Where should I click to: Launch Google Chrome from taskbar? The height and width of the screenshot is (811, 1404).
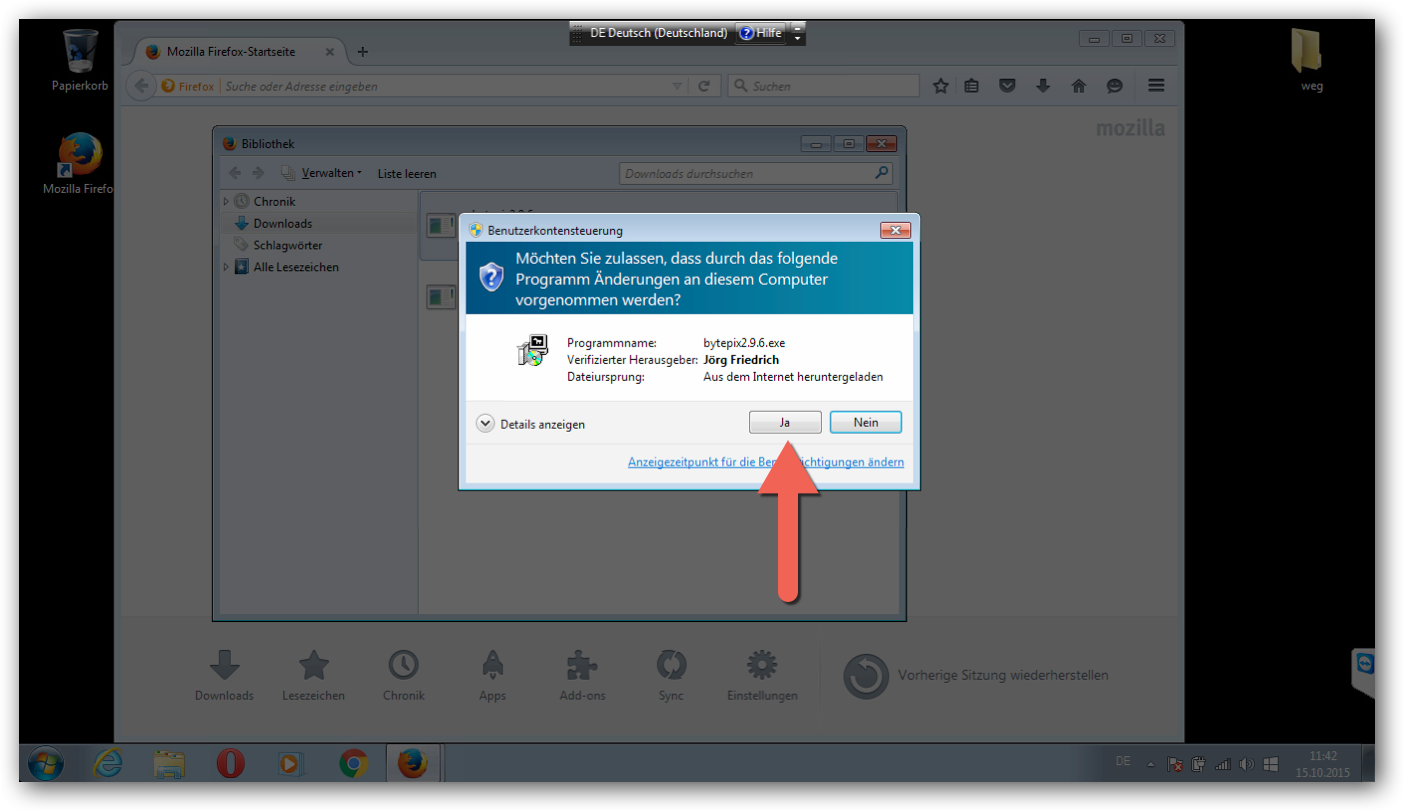pos(352,764)
